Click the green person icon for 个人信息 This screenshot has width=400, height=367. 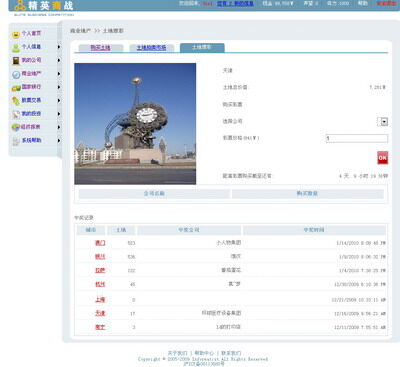(x=16, y=48)
